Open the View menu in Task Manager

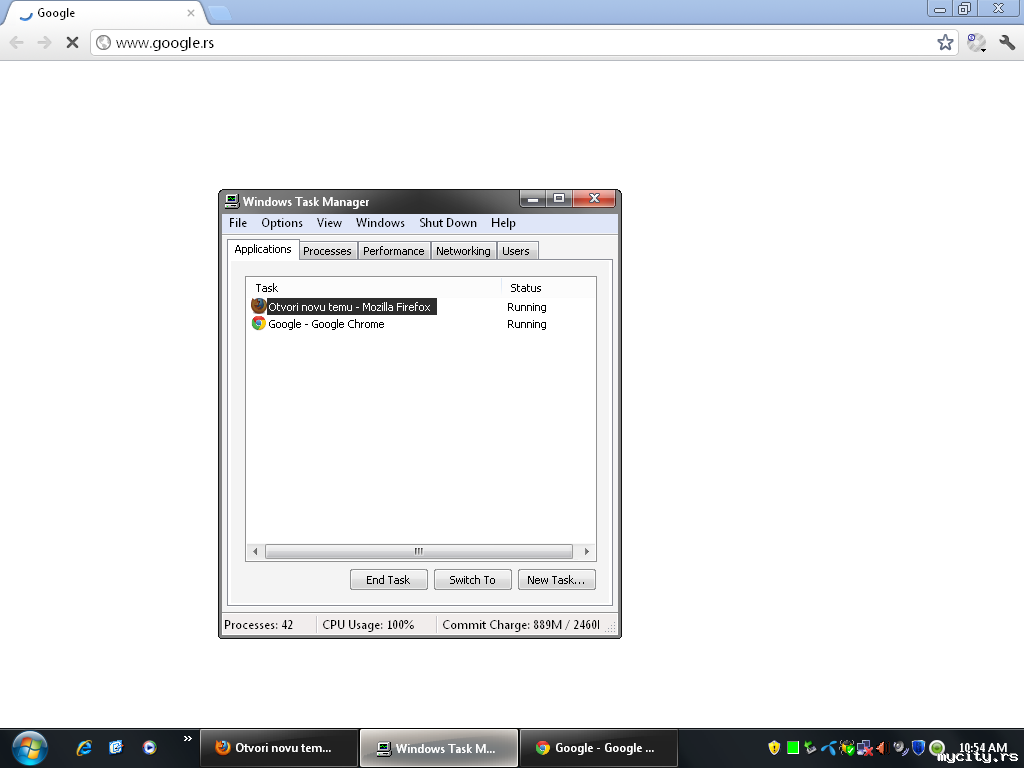point(329,223)
